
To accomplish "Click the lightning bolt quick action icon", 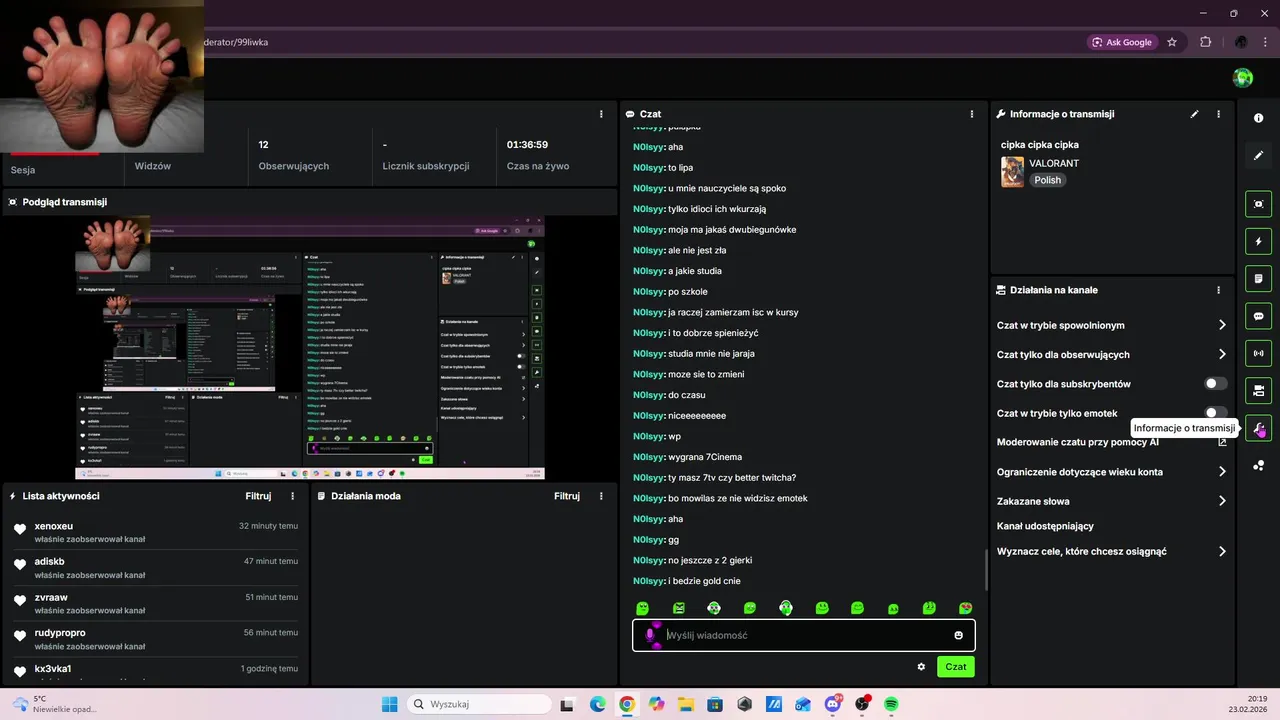I will [x=1258, y=241].
